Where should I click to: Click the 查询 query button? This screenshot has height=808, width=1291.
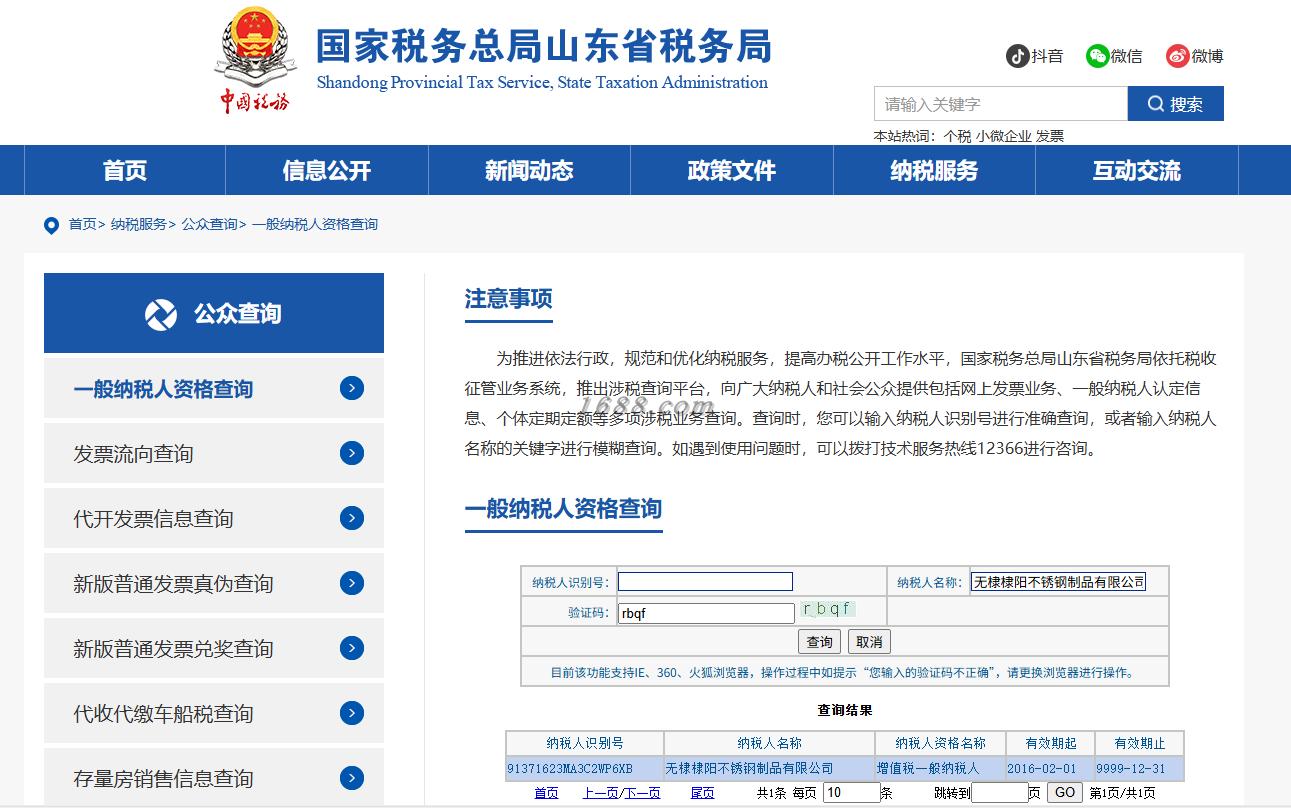[x=820, y=642]
